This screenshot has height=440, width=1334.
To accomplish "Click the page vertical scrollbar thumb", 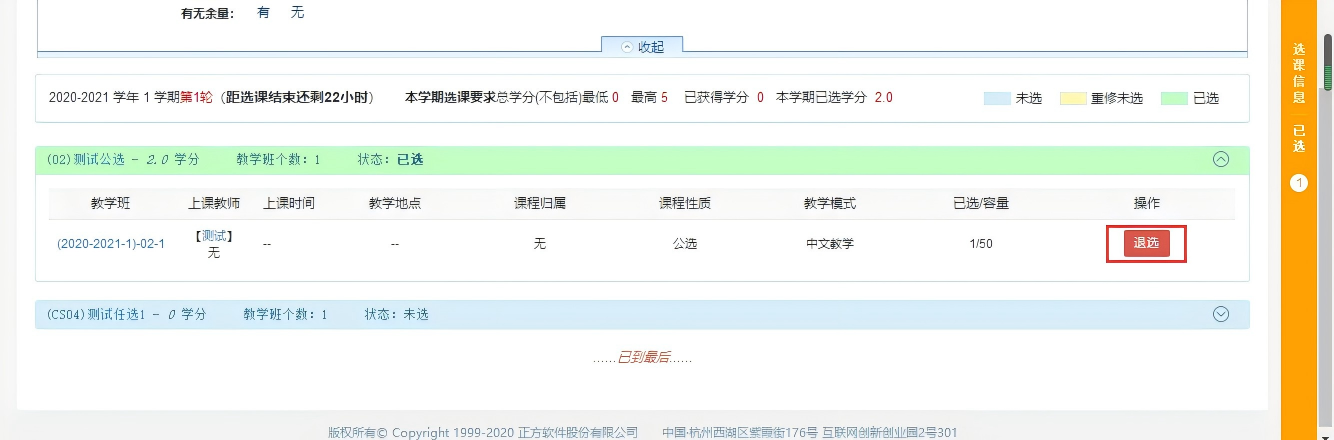I will (1328, 75).
